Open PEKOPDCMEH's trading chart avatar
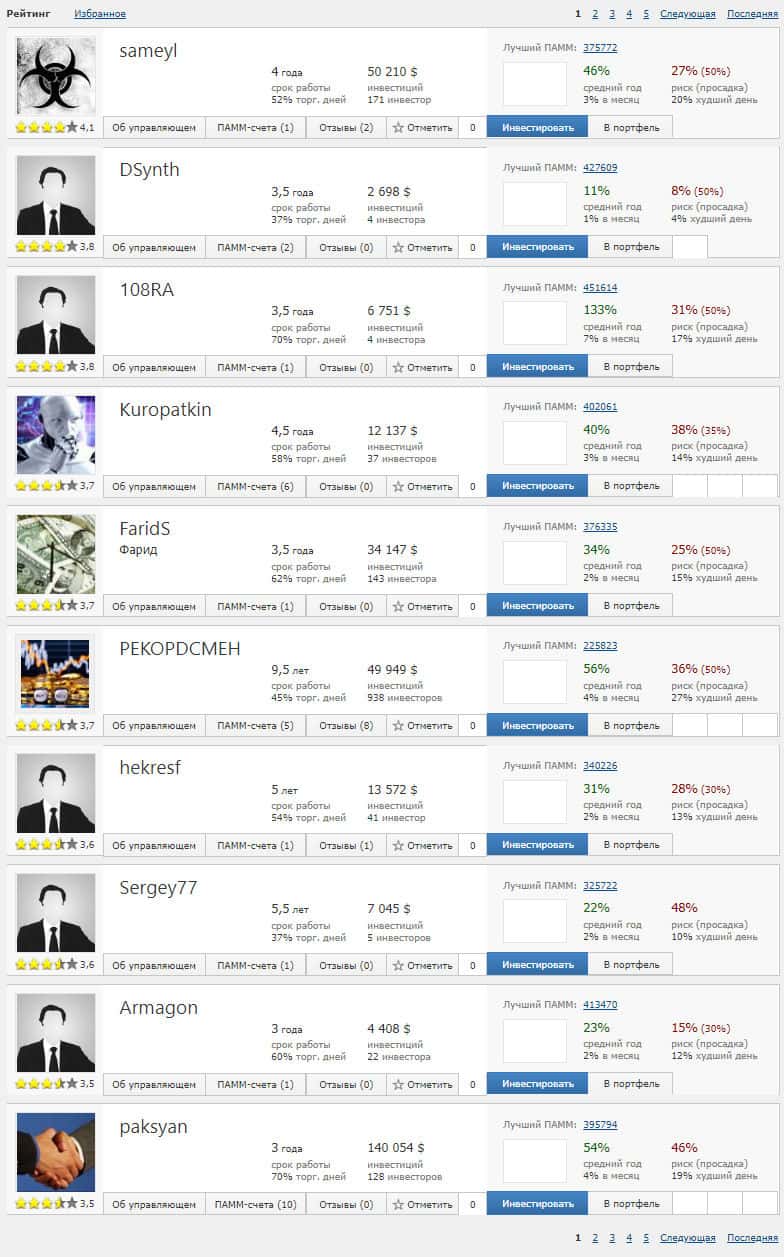 click(56, 673)
